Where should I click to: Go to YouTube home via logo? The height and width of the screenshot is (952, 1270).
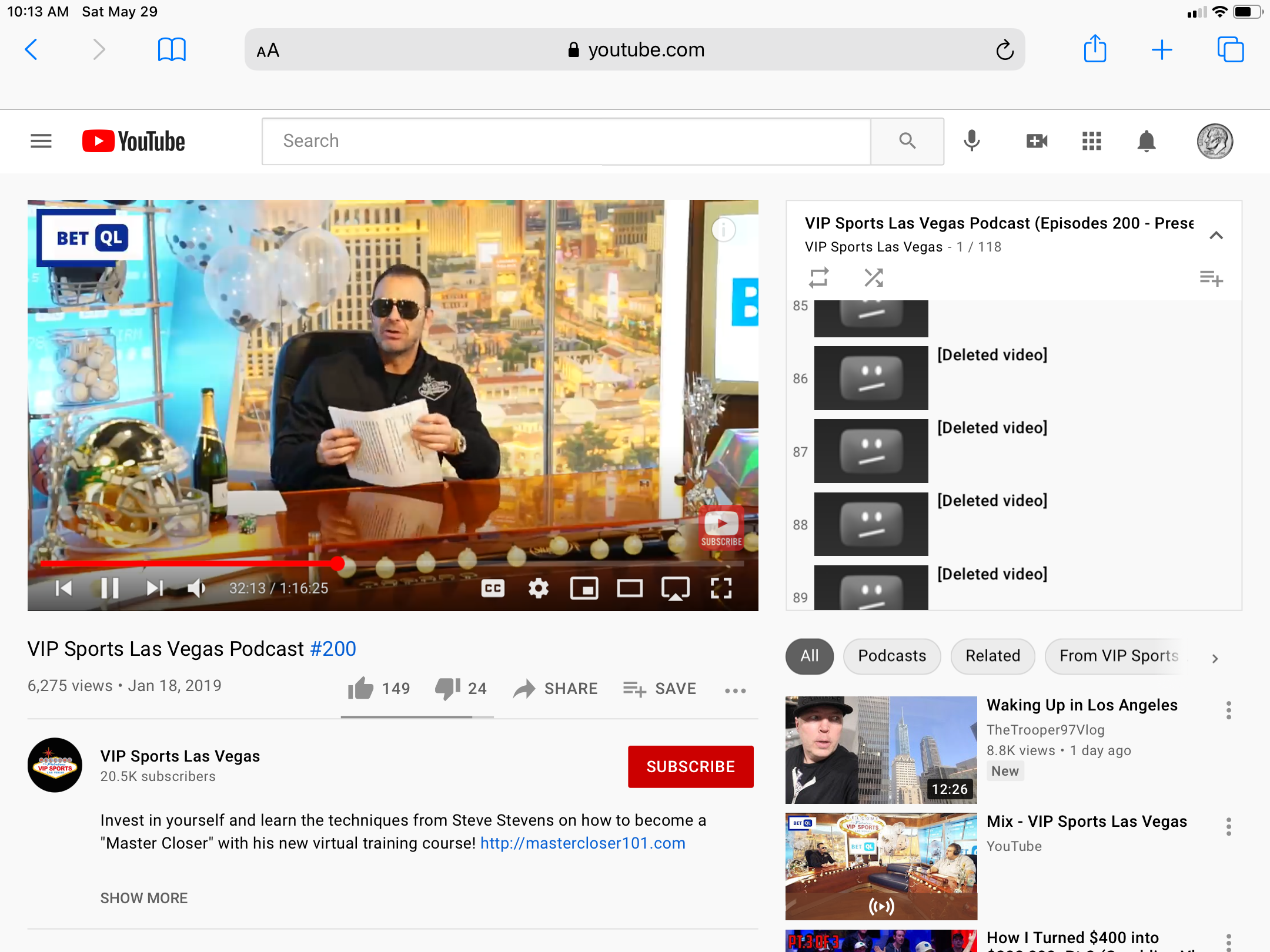tap(133, 141)
